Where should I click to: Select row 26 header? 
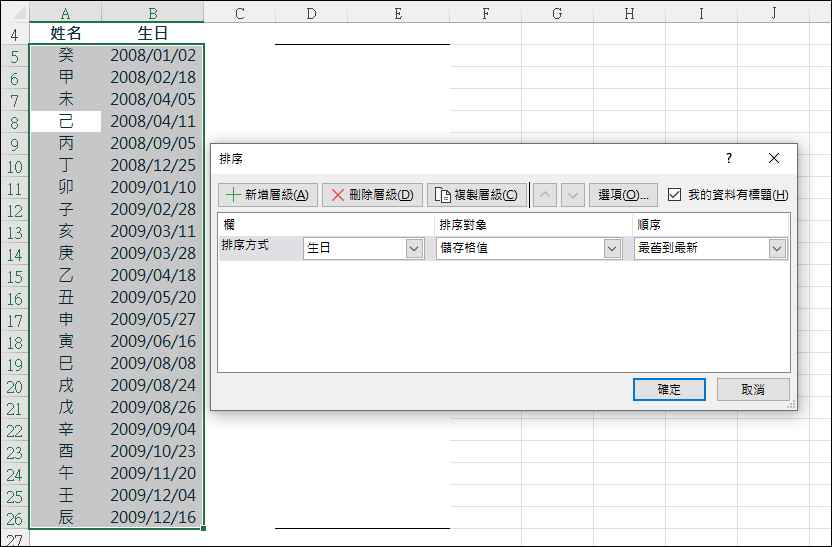14,518
